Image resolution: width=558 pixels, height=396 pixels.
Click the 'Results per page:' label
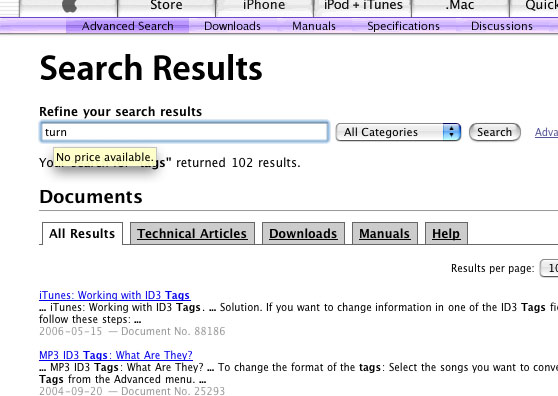coord(493,268)
